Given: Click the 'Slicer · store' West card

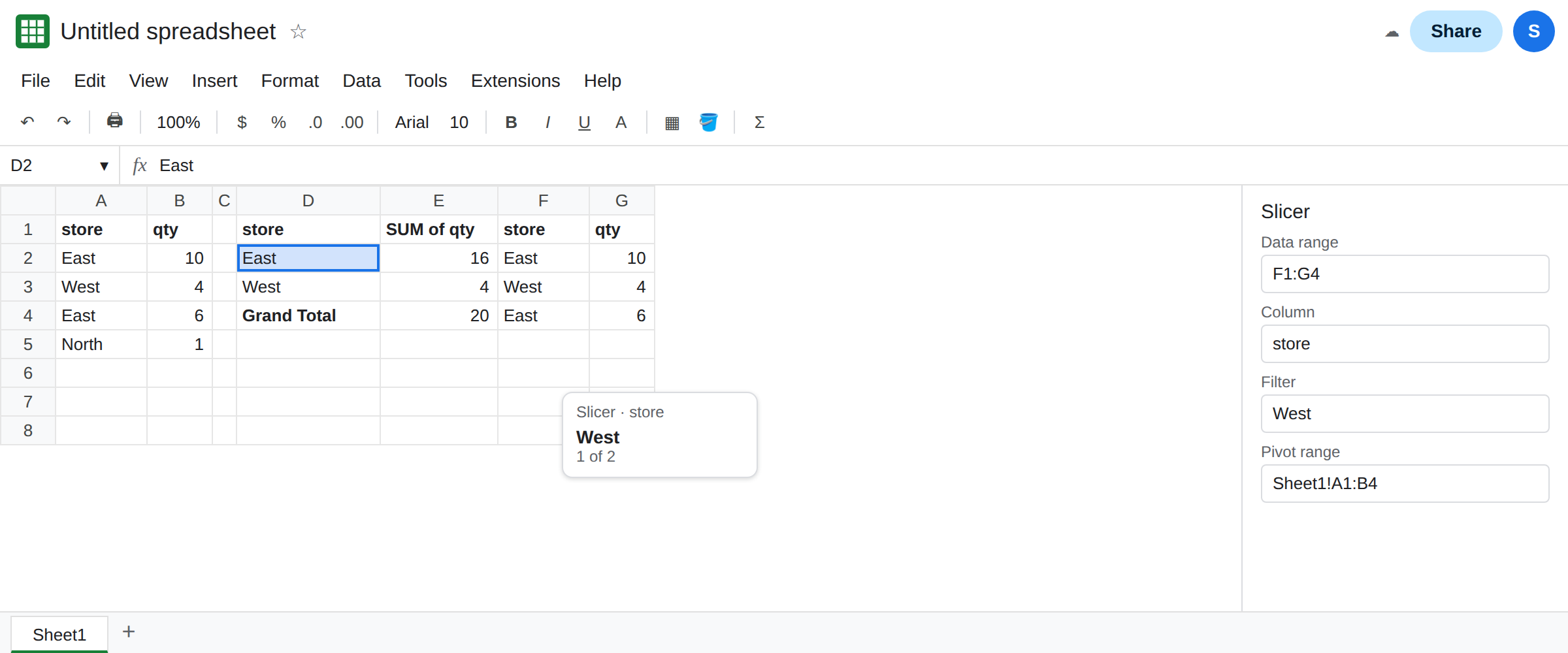Looking at the screenshot, I should tap(660, 435).
